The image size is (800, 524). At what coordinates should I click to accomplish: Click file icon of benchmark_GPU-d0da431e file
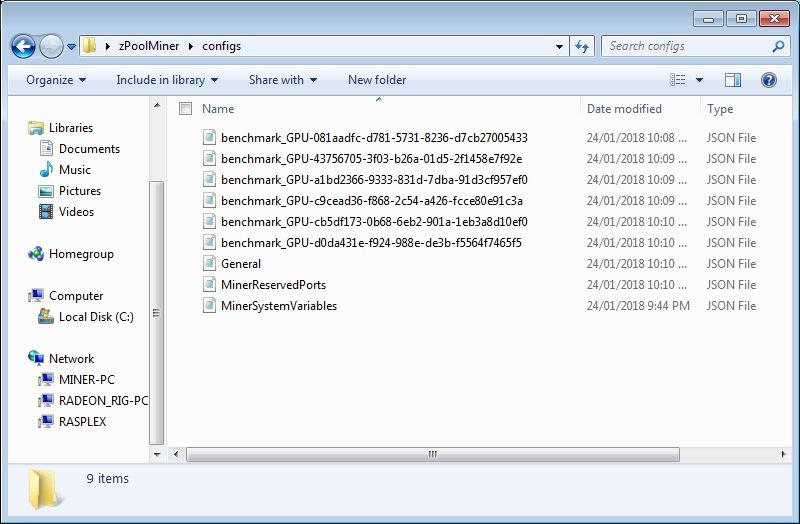[x=209, y=242]
